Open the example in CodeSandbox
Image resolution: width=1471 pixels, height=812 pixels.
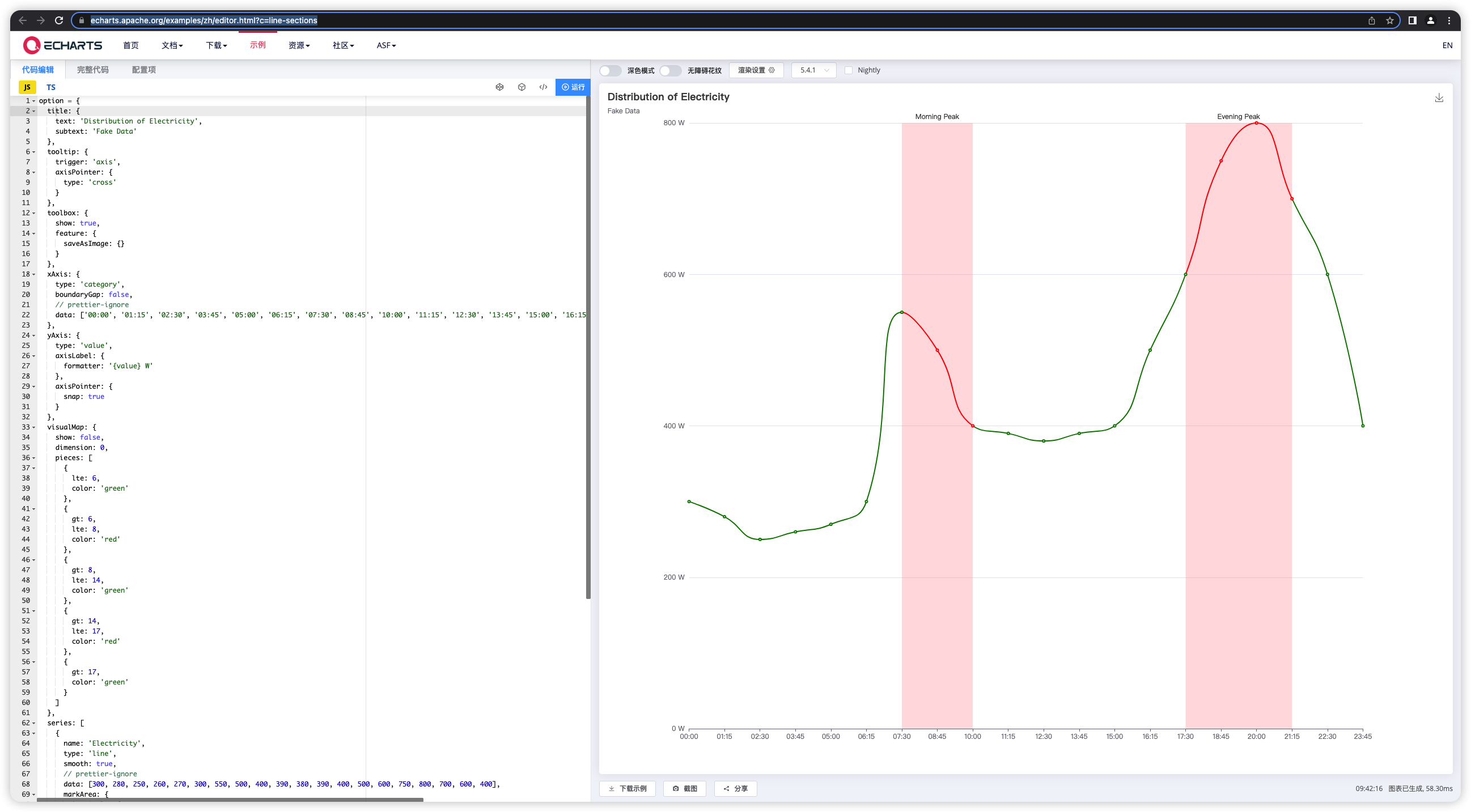[522, 87]
